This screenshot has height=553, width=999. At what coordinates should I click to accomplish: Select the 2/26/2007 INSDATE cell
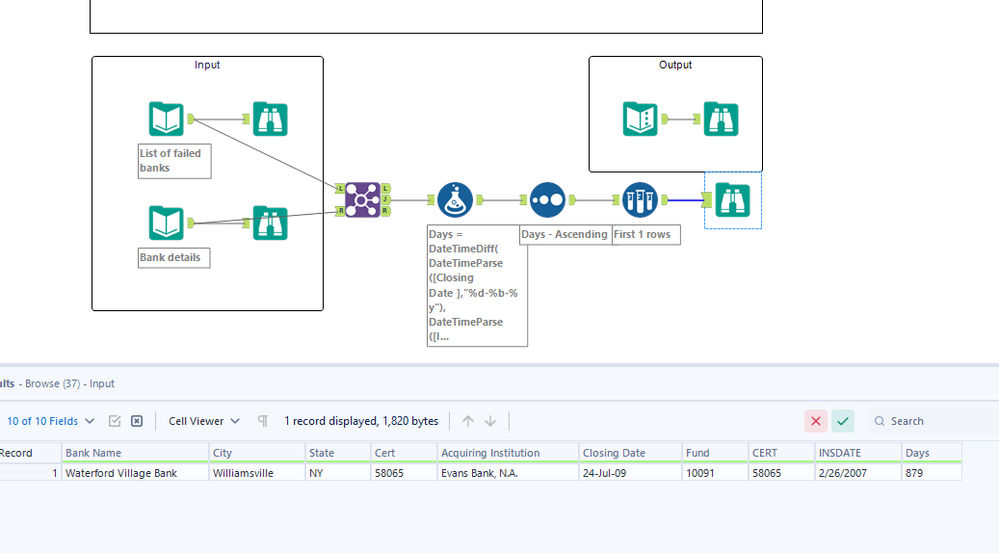858,473
